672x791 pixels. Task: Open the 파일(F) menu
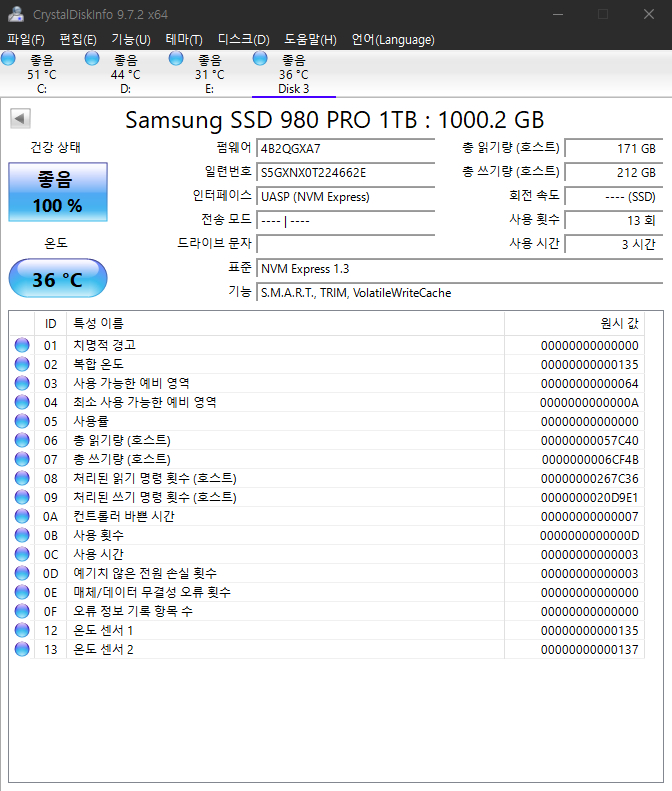tap(26, 39)
